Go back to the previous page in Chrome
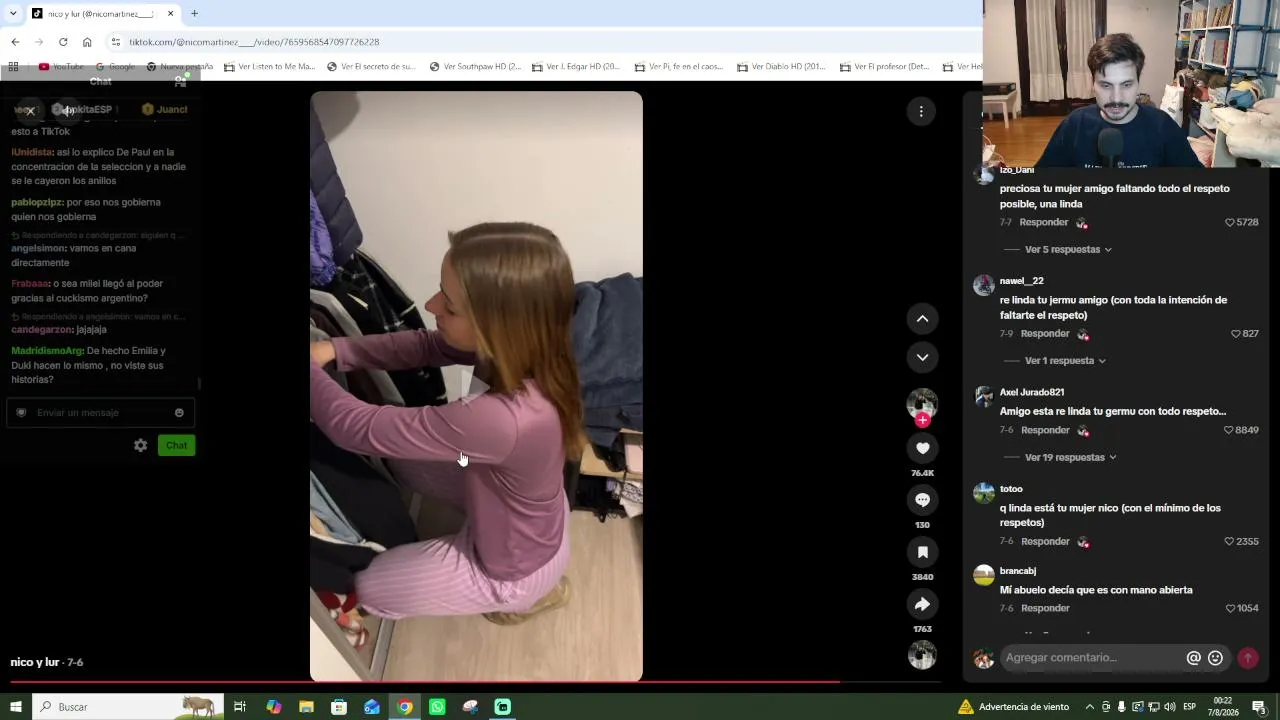Viewport: 1280px width, 720px height. (15, 42)
